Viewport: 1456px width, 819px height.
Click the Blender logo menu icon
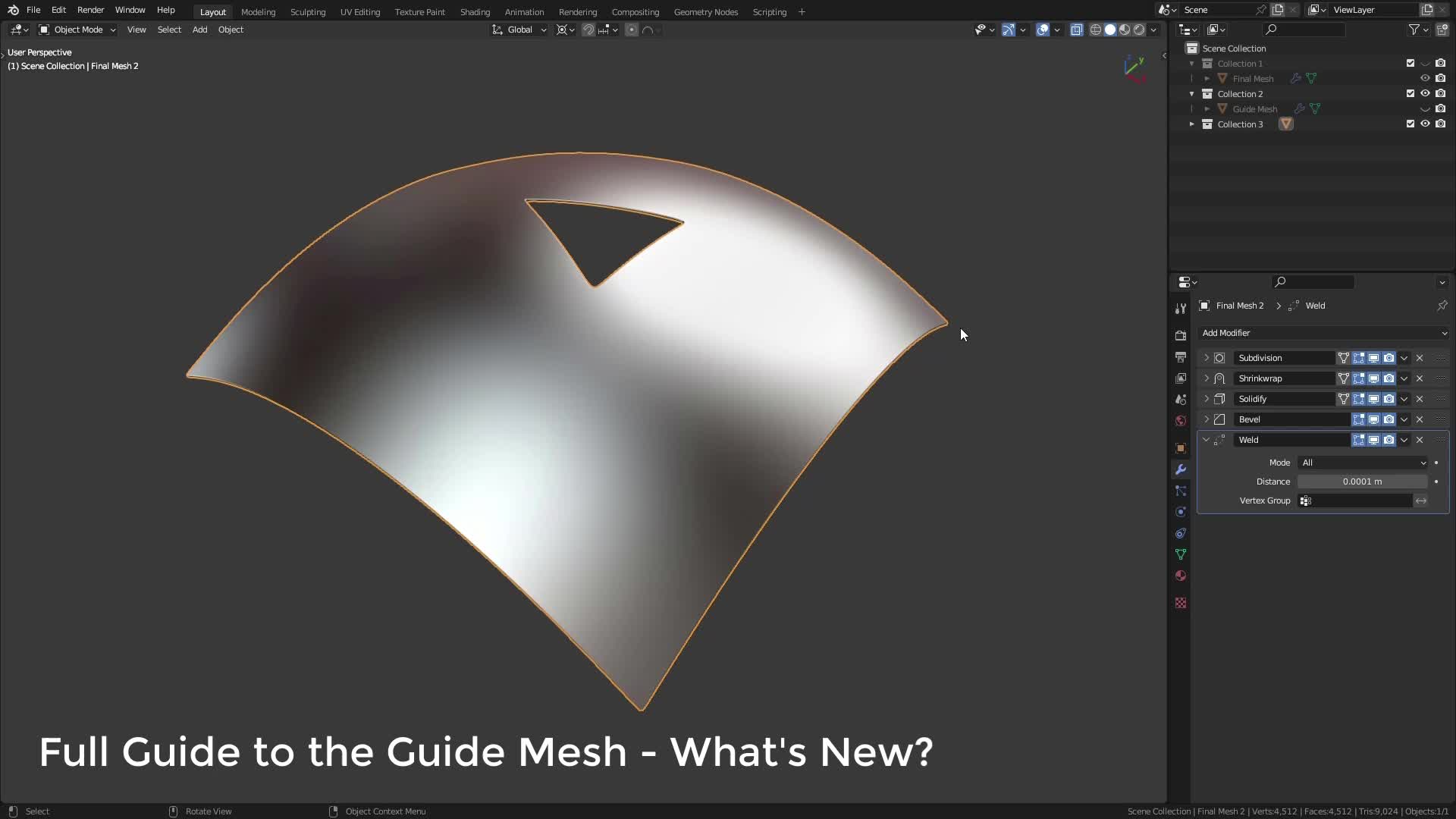[13, 10]
